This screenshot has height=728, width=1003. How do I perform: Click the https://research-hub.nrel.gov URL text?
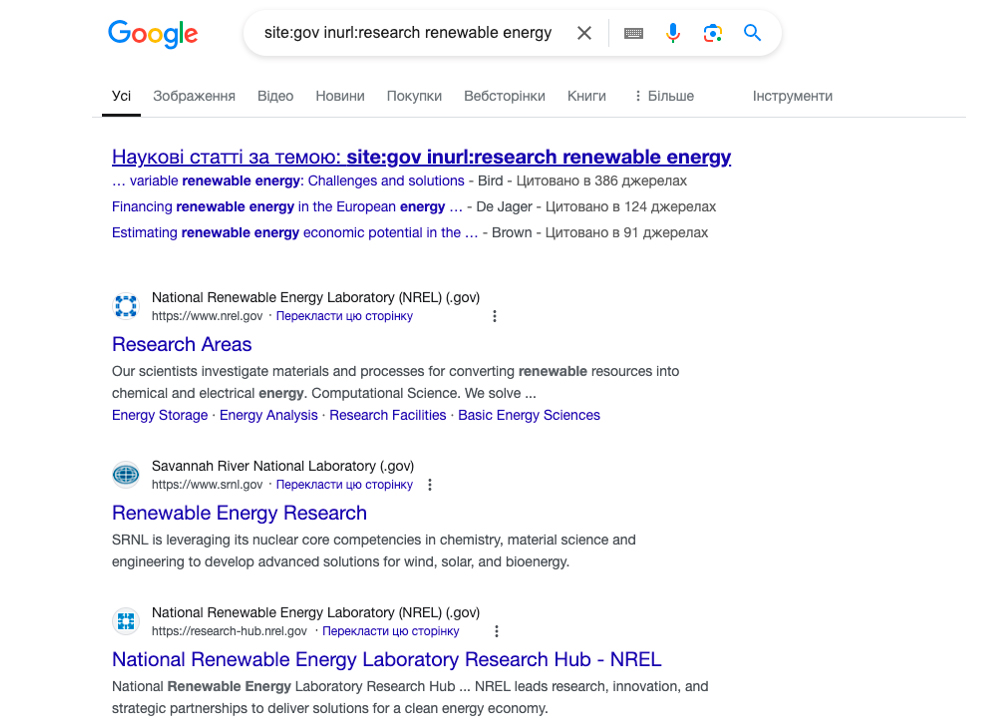229,631
